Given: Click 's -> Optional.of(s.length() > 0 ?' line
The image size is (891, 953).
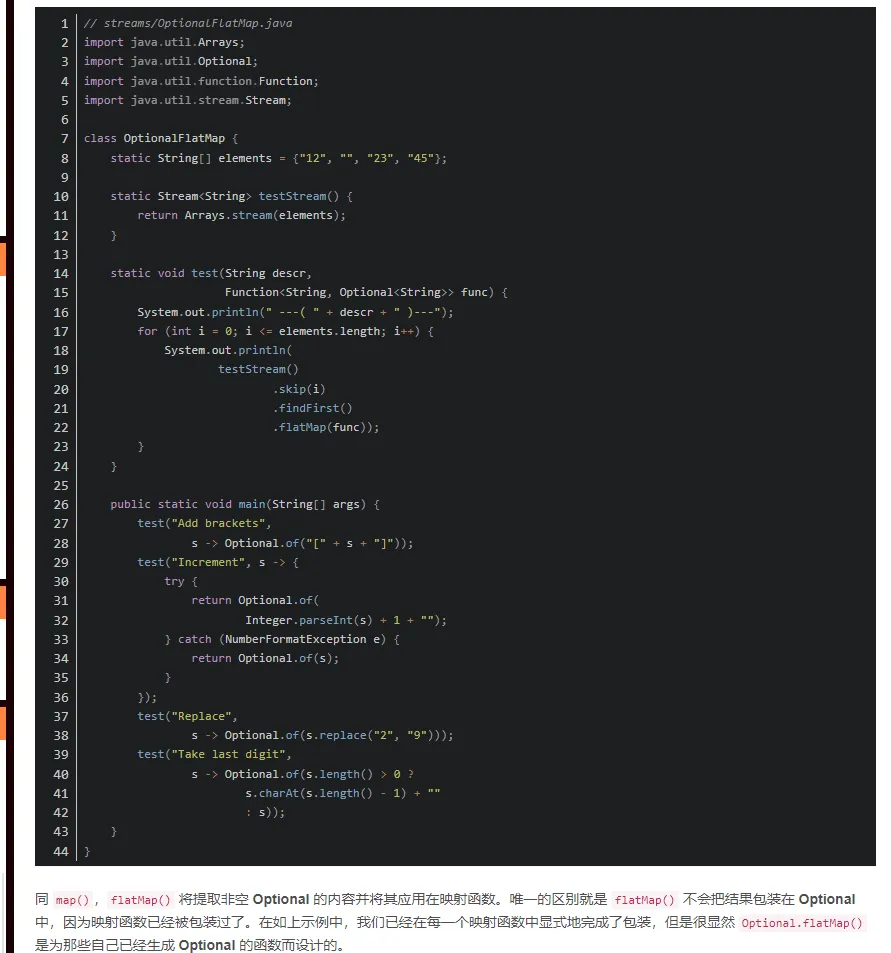Looking at the screenshot, I should point(302,774).
